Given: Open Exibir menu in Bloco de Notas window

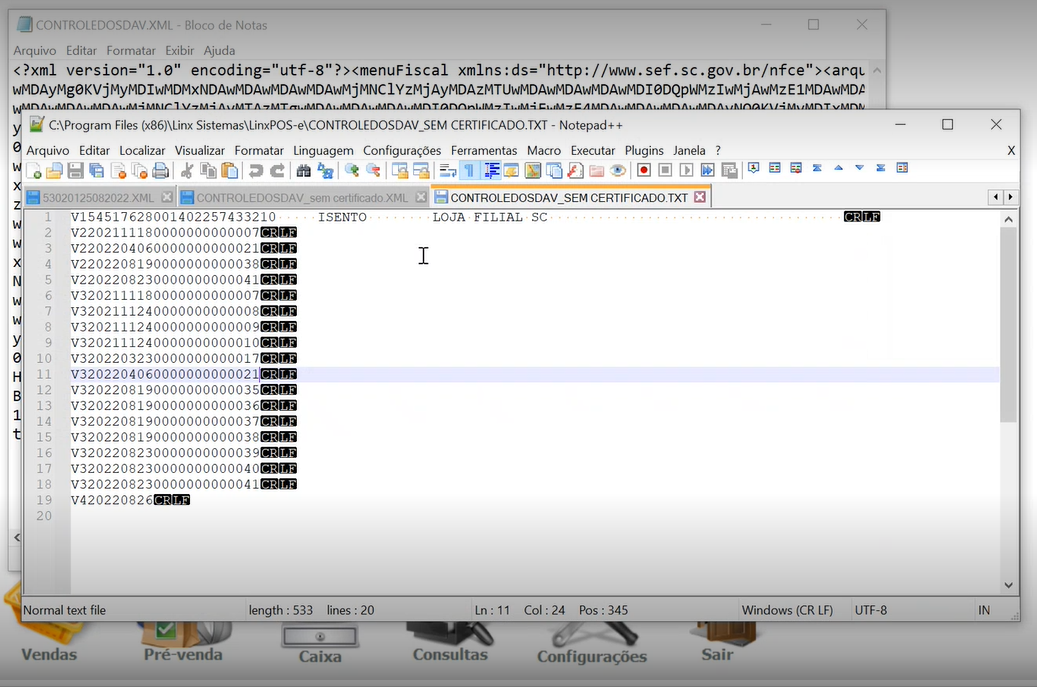Looking at the screenshot, I should click(179, 50).
